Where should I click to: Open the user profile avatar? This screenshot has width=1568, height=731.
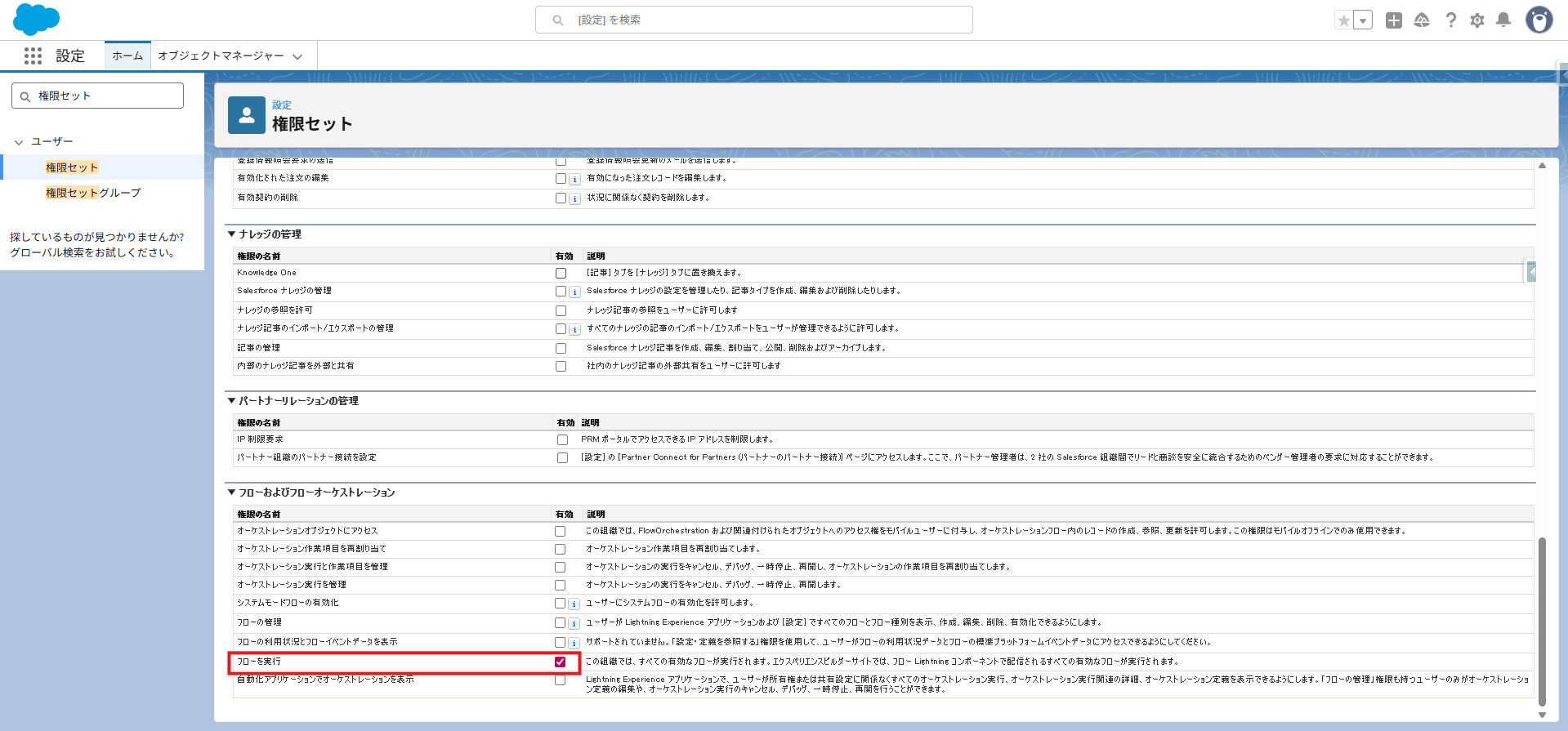pyautogui.click(x=1539, y=20)
